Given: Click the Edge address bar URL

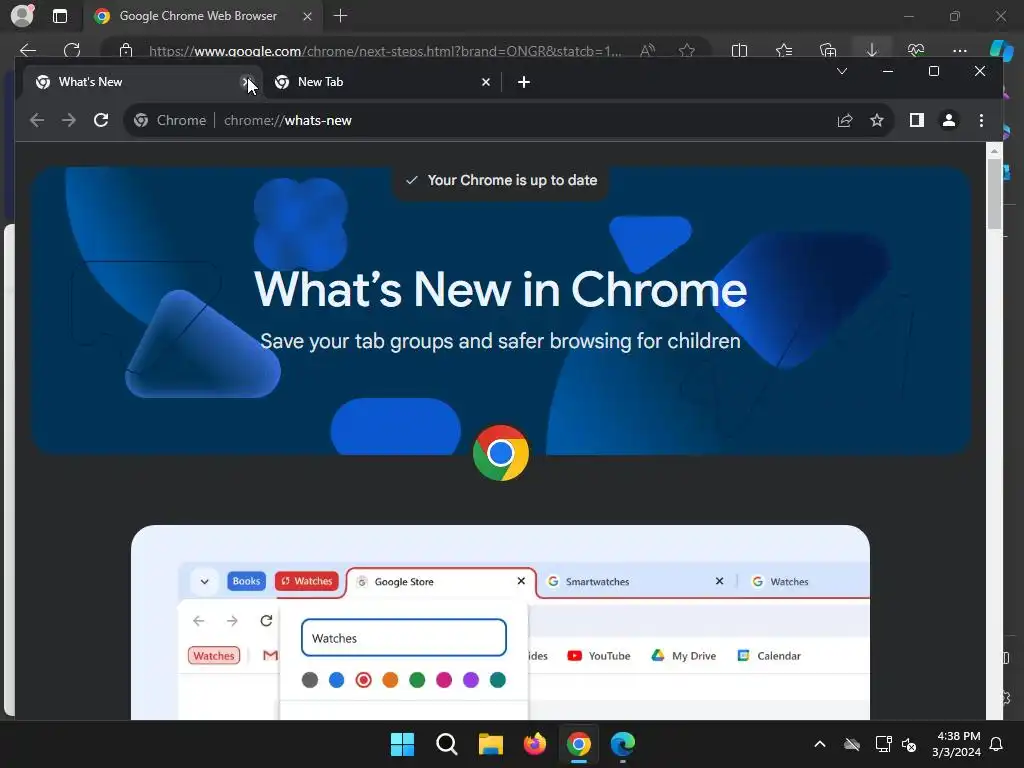Looking at the screenshot, I should [385, 51].
